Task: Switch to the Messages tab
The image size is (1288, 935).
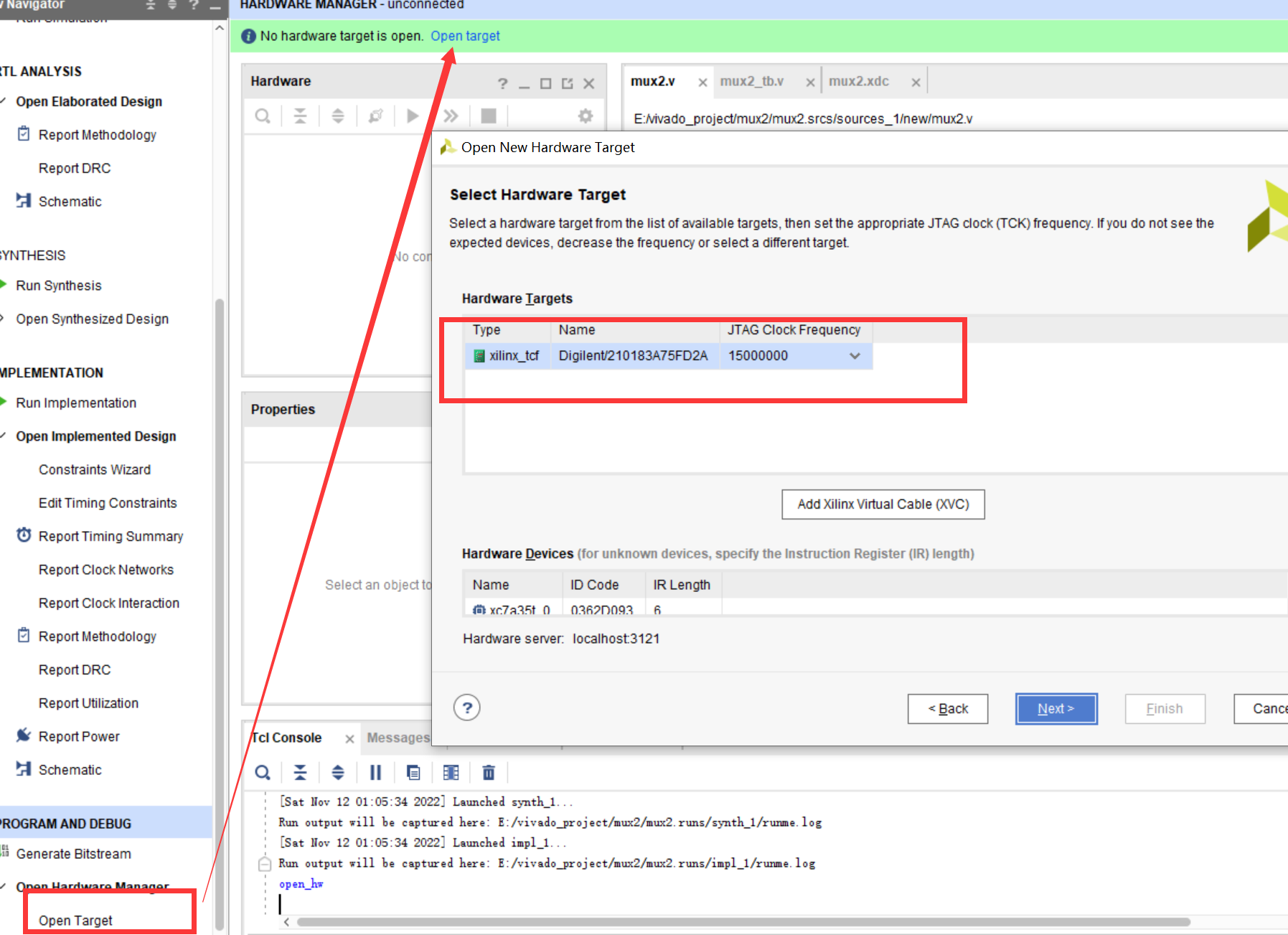Action: [398, 738]
